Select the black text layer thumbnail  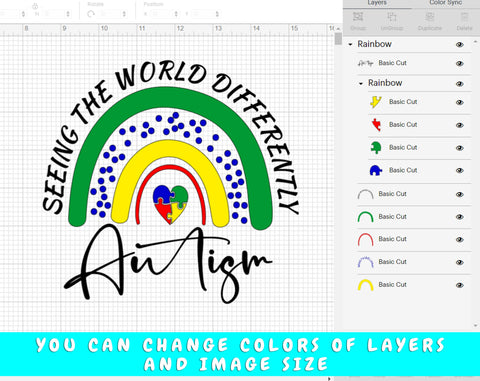tap(365, 63)
